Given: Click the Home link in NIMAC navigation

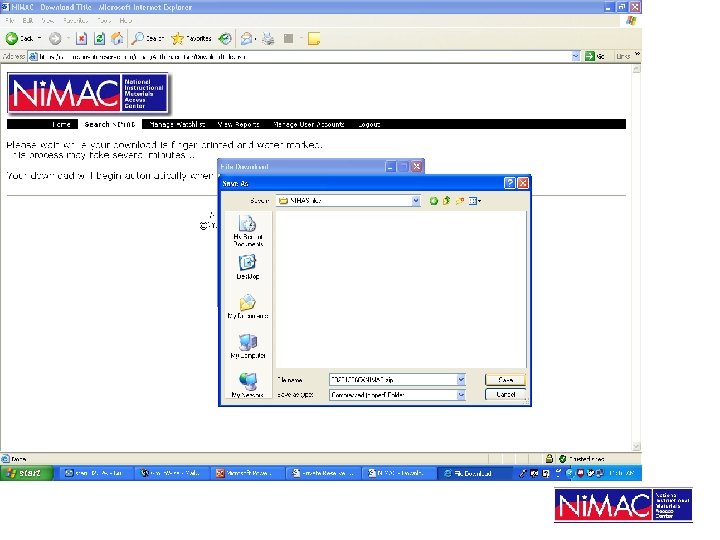Looking at the screenshot, I should (x=61, y=124).
